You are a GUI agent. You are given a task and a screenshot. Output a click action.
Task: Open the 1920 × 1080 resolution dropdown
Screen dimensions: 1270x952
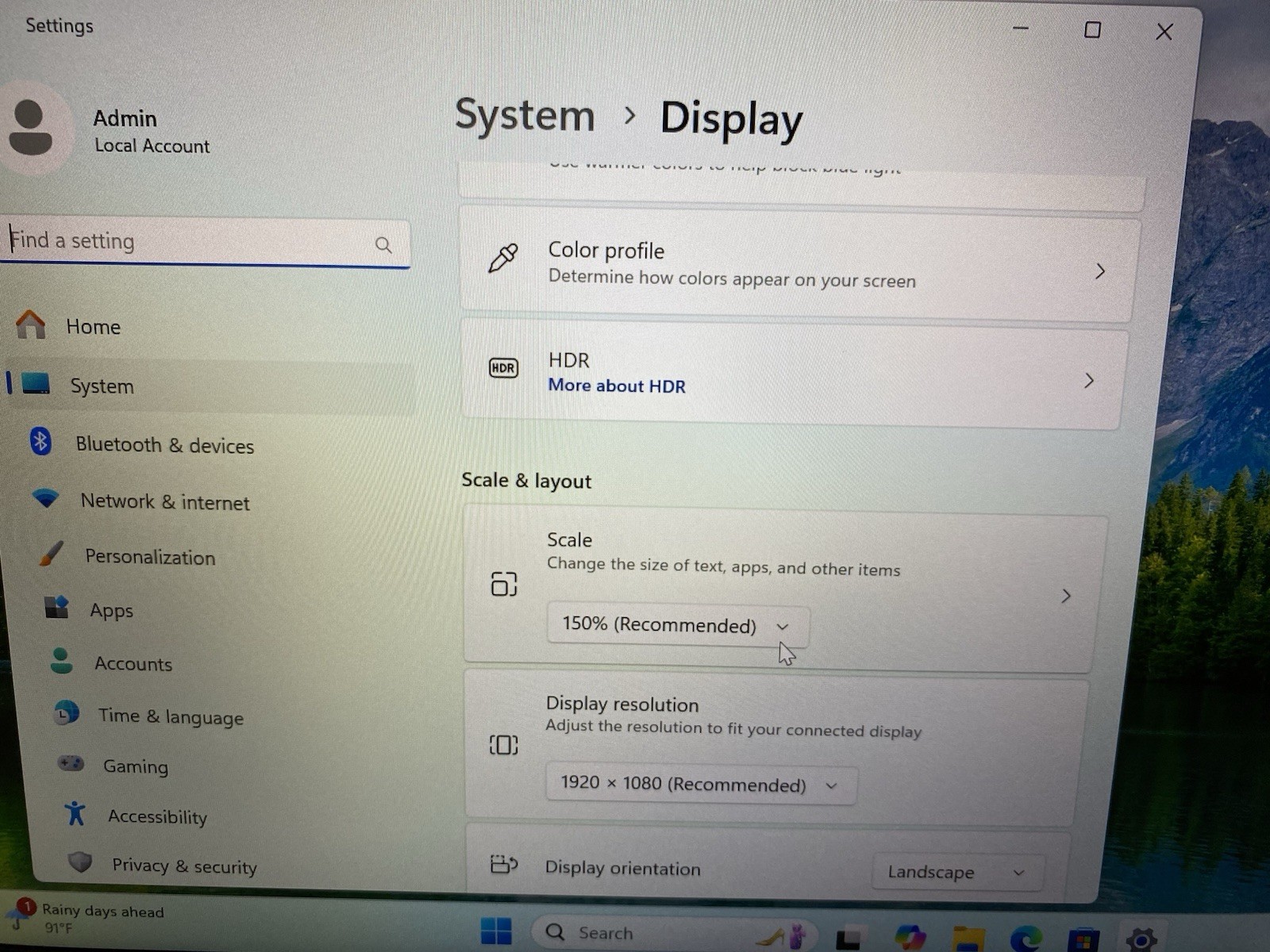coord(701,785)
